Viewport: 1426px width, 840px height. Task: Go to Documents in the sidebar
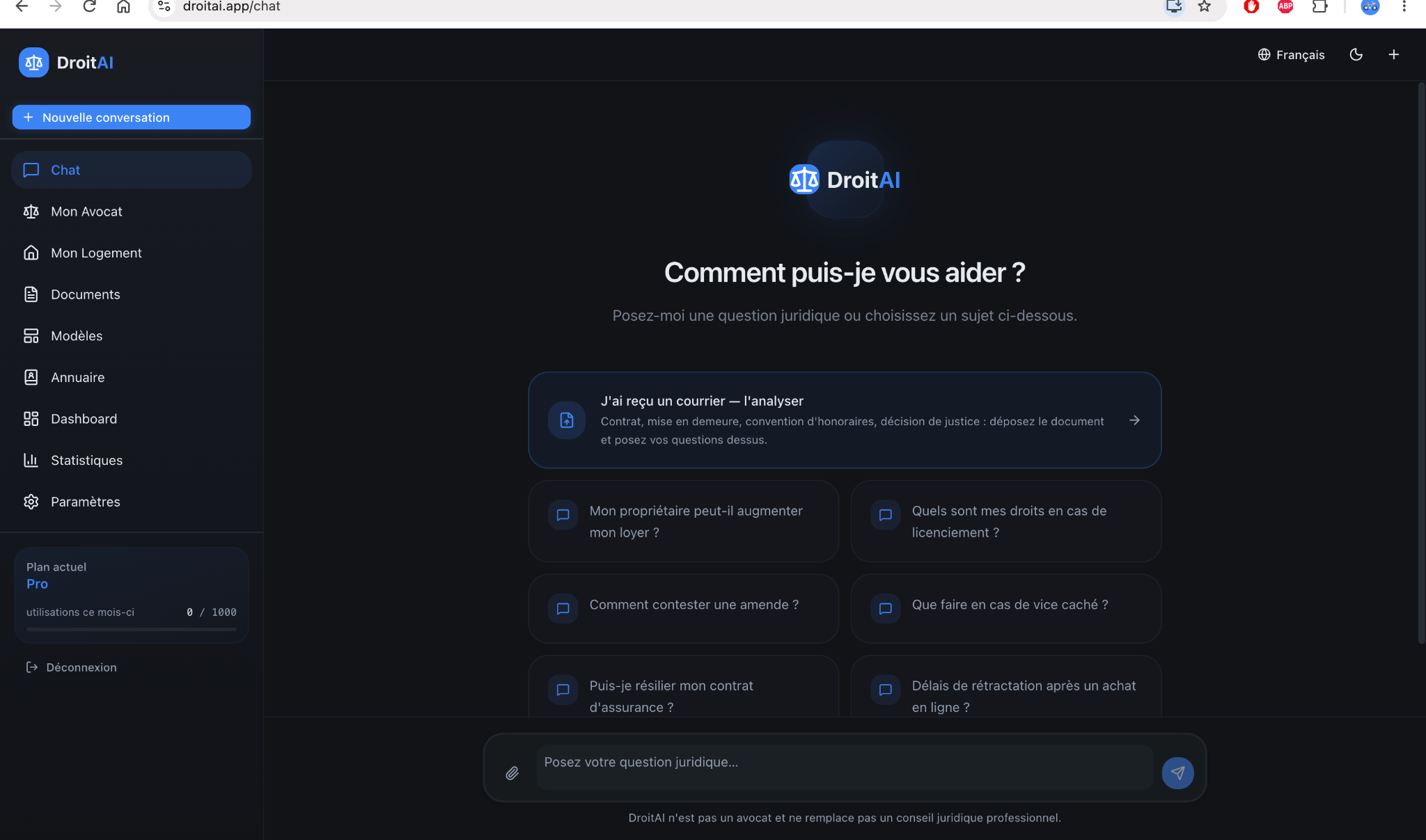coord(131,294)
